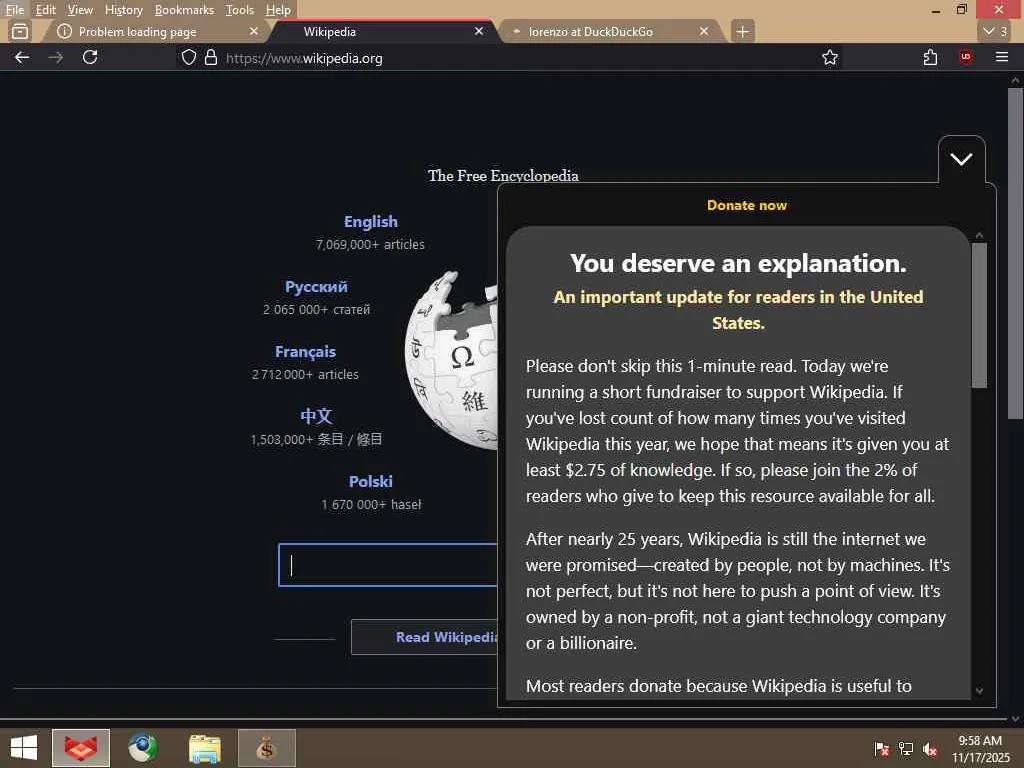Screen dimensions: 1024x768
Task: Open a new tab with plus button
Action: [x=742, y=31]
